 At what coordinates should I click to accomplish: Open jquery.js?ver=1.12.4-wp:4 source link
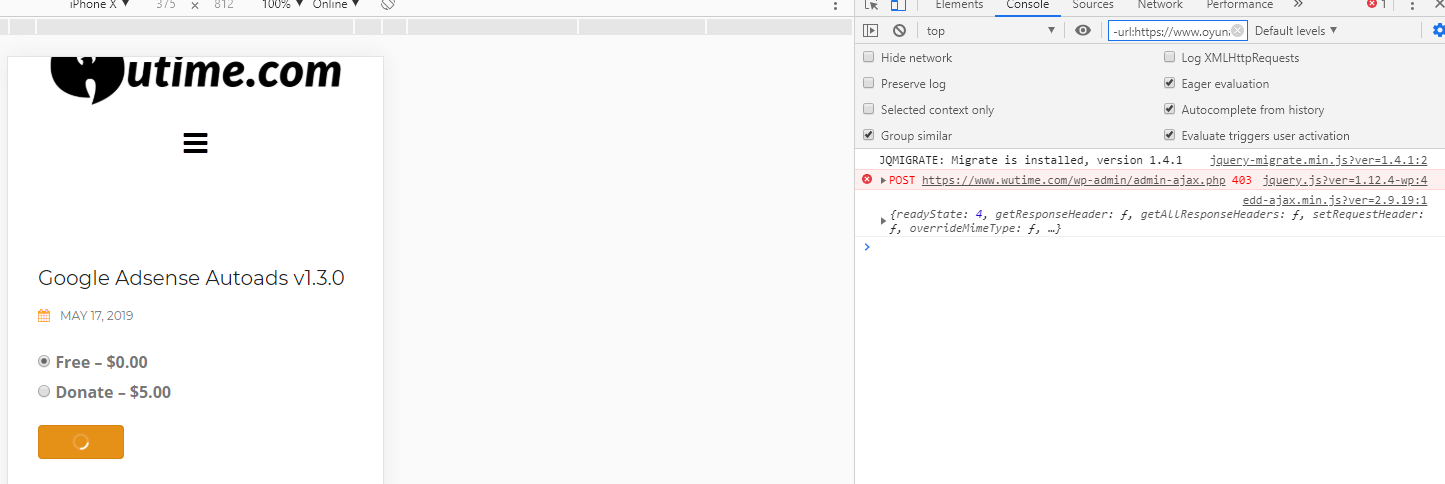[1345, 181]
